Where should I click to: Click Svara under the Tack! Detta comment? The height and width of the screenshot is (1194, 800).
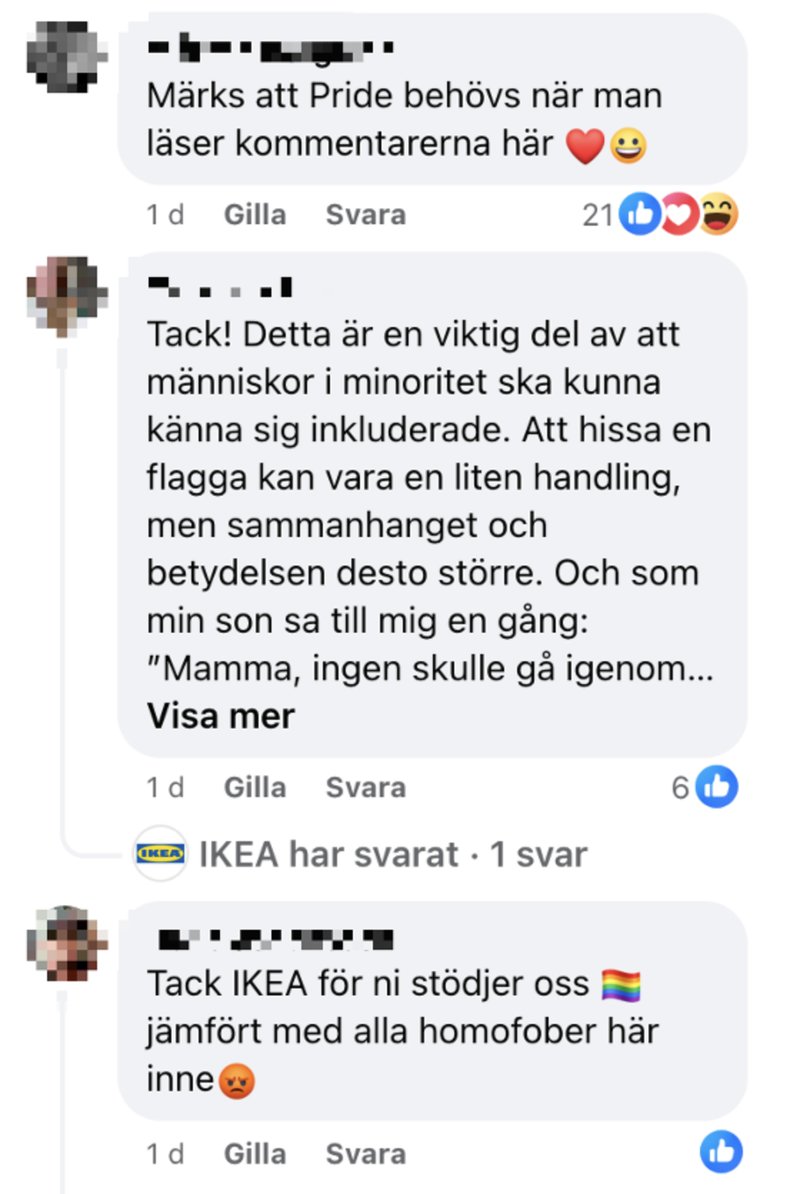(365, 787)
